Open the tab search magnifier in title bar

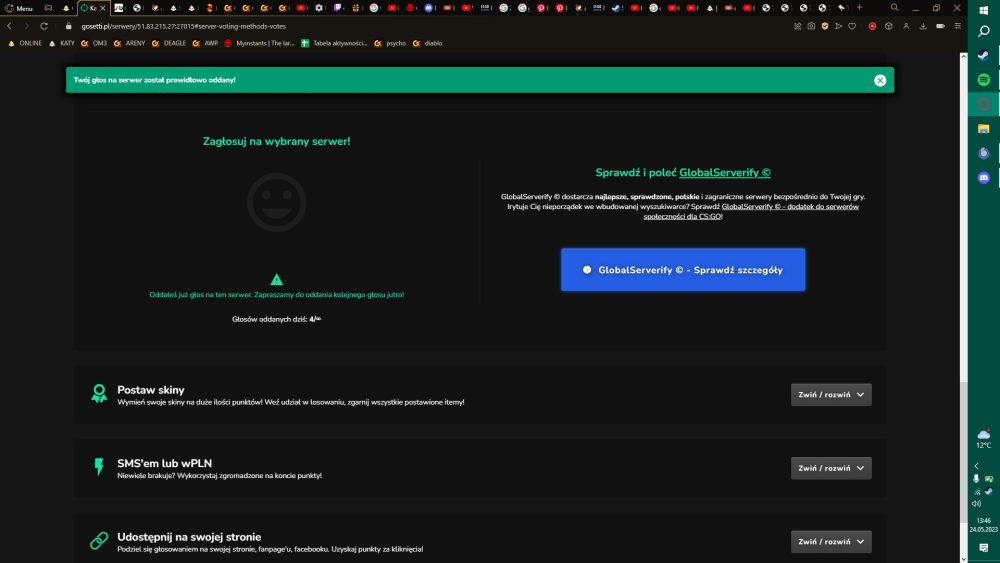[895, 8]
